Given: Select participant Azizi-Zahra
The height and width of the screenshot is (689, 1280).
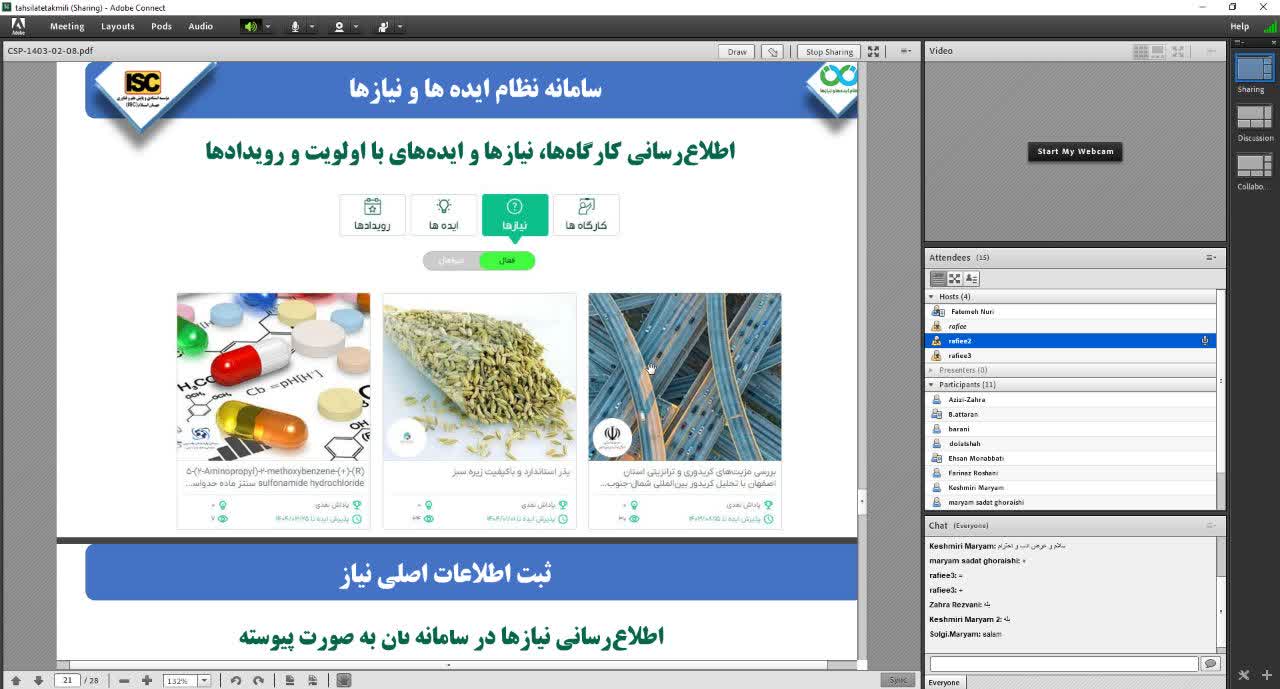Looking at the screenshot, I should tap(1071, 400).
